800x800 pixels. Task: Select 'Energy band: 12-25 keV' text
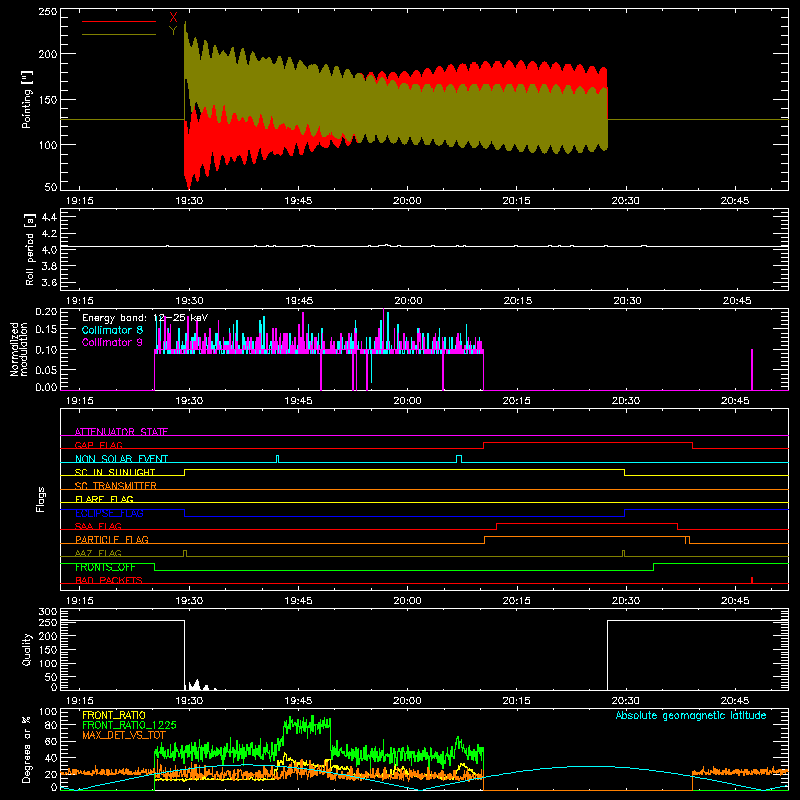point(145,318)
